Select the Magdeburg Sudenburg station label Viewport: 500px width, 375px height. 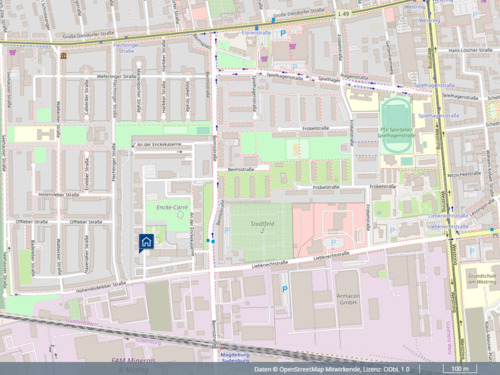(235, 357)
